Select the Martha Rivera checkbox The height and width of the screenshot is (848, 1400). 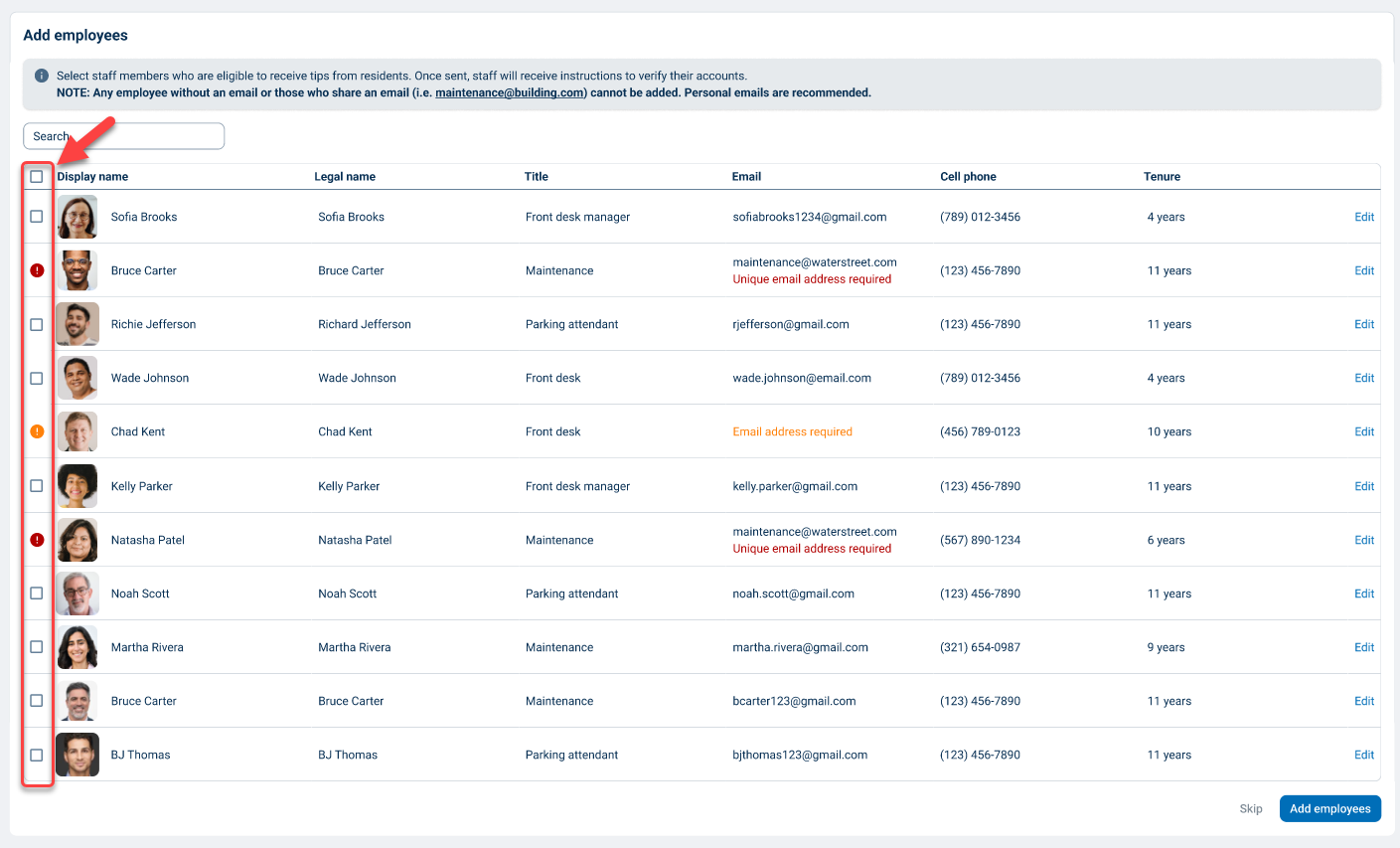pyautogui.click(x=37, y=647)
